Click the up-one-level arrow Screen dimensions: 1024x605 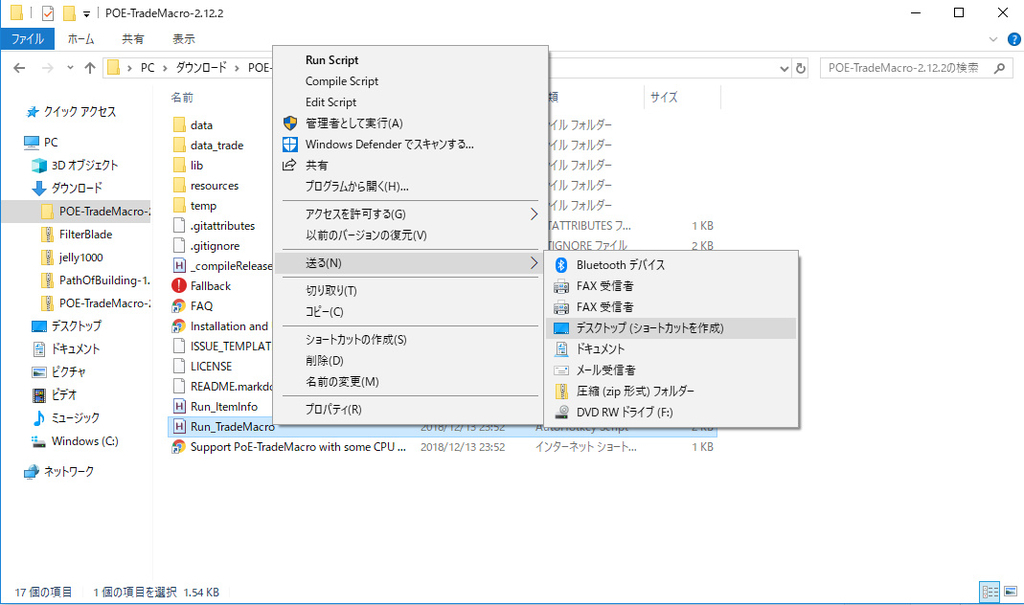(x=90, y=68)
